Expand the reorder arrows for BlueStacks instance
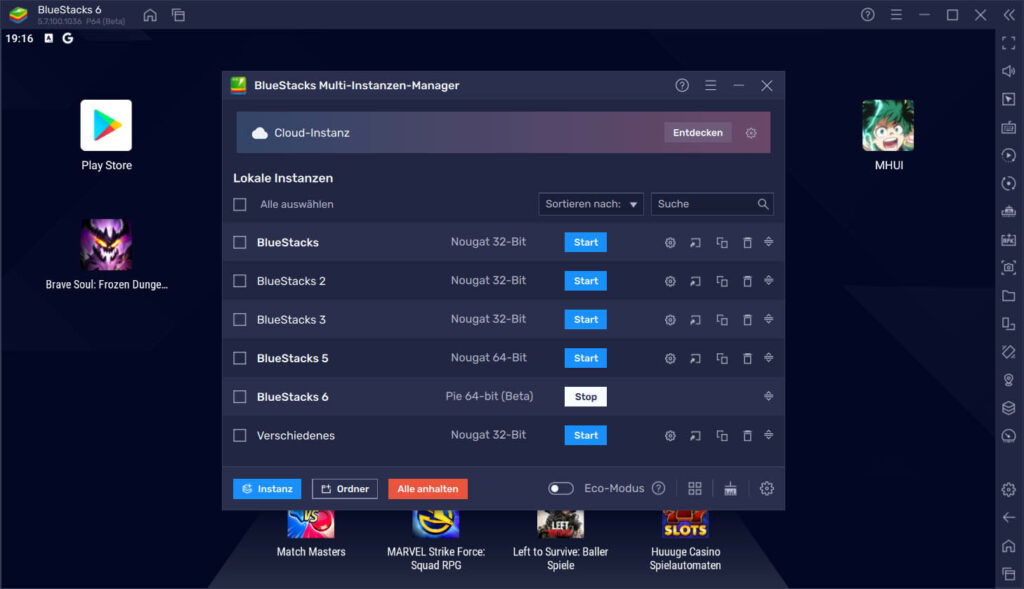 click(x=768, y=242)
